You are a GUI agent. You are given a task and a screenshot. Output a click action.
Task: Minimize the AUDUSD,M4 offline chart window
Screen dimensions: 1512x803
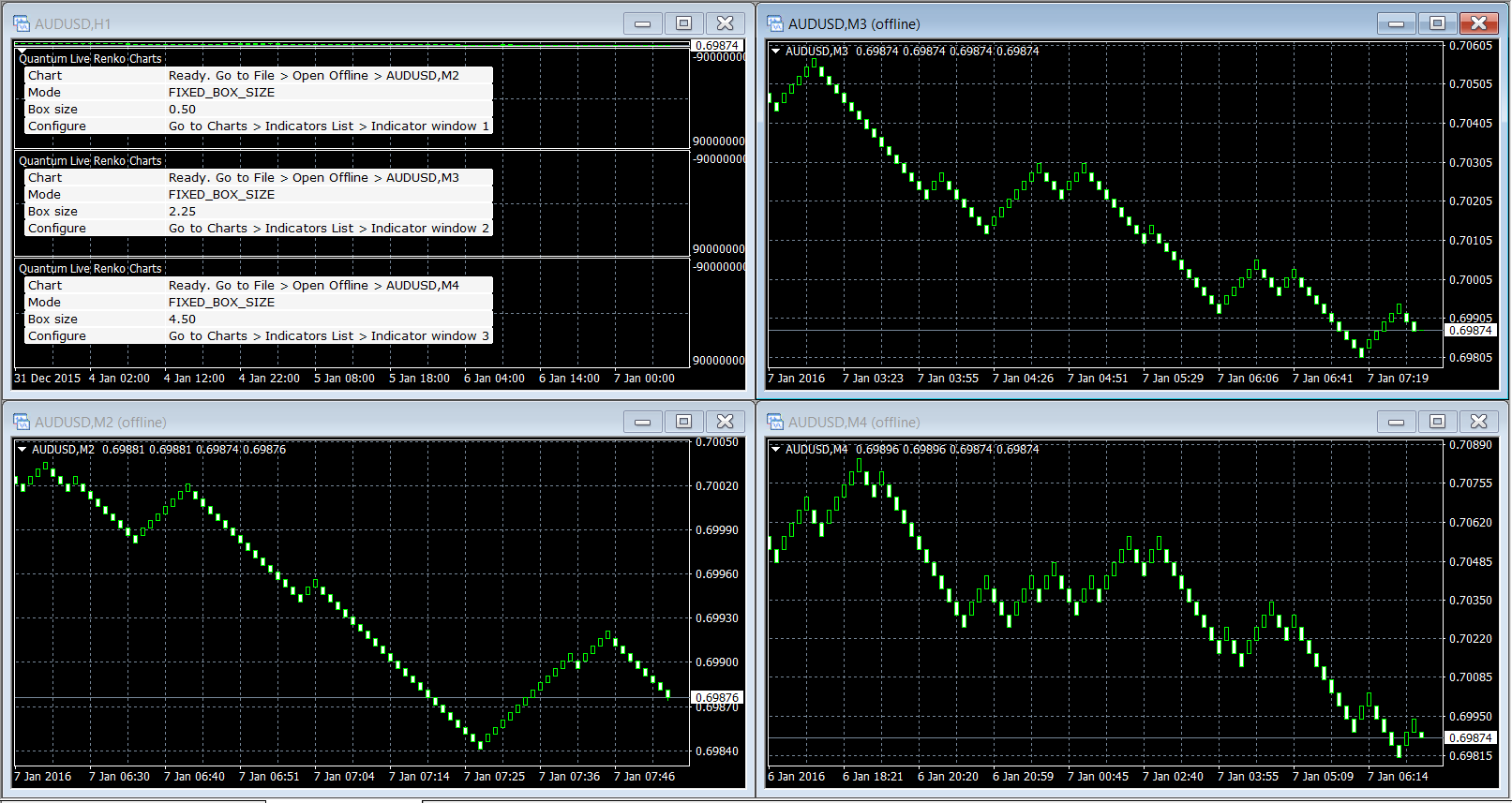(x=1396, y=422)
